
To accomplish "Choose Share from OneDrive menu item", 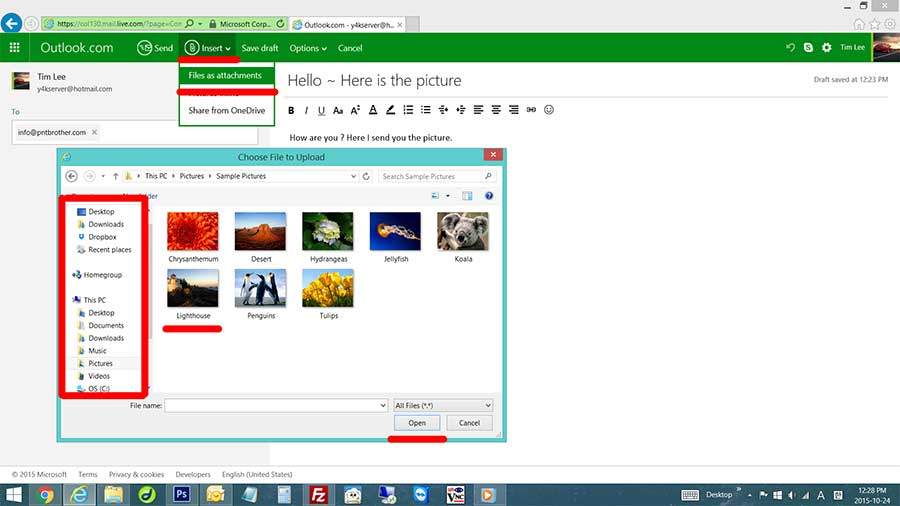I will pos(227,110).
